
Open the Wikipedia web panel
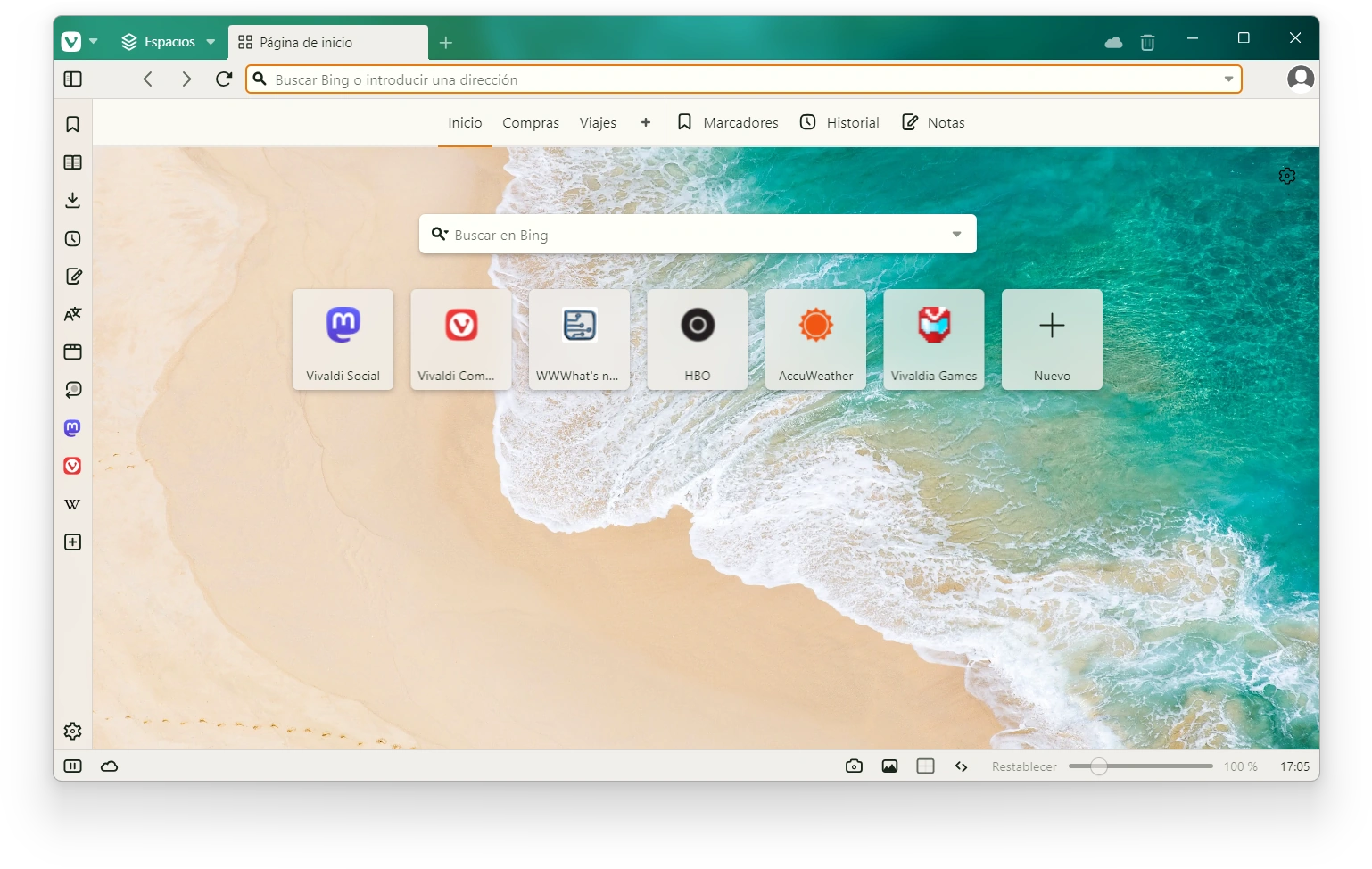click(73, 504)
